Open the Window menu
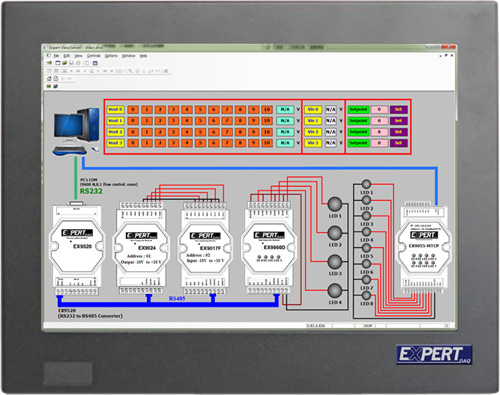The width and height of the screenshot is (500, 395). click(x=128, y=56)
